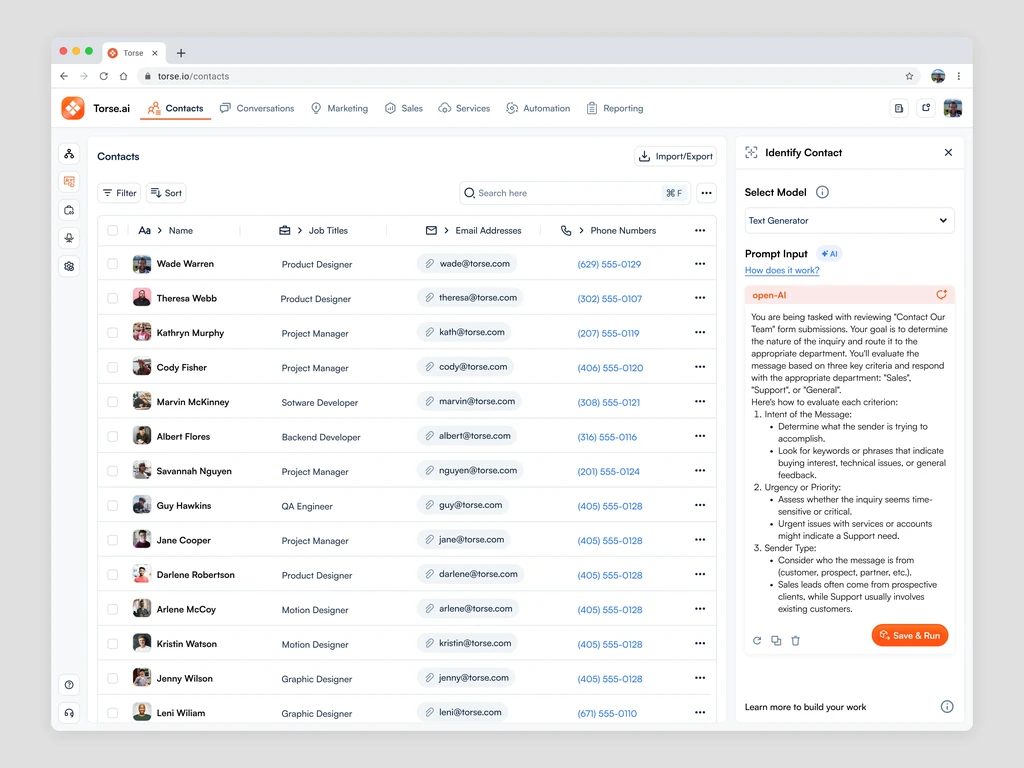Copy prompt using duplicate icon
The width and height of the screenshot is (1024, 768).
point(776,641)
